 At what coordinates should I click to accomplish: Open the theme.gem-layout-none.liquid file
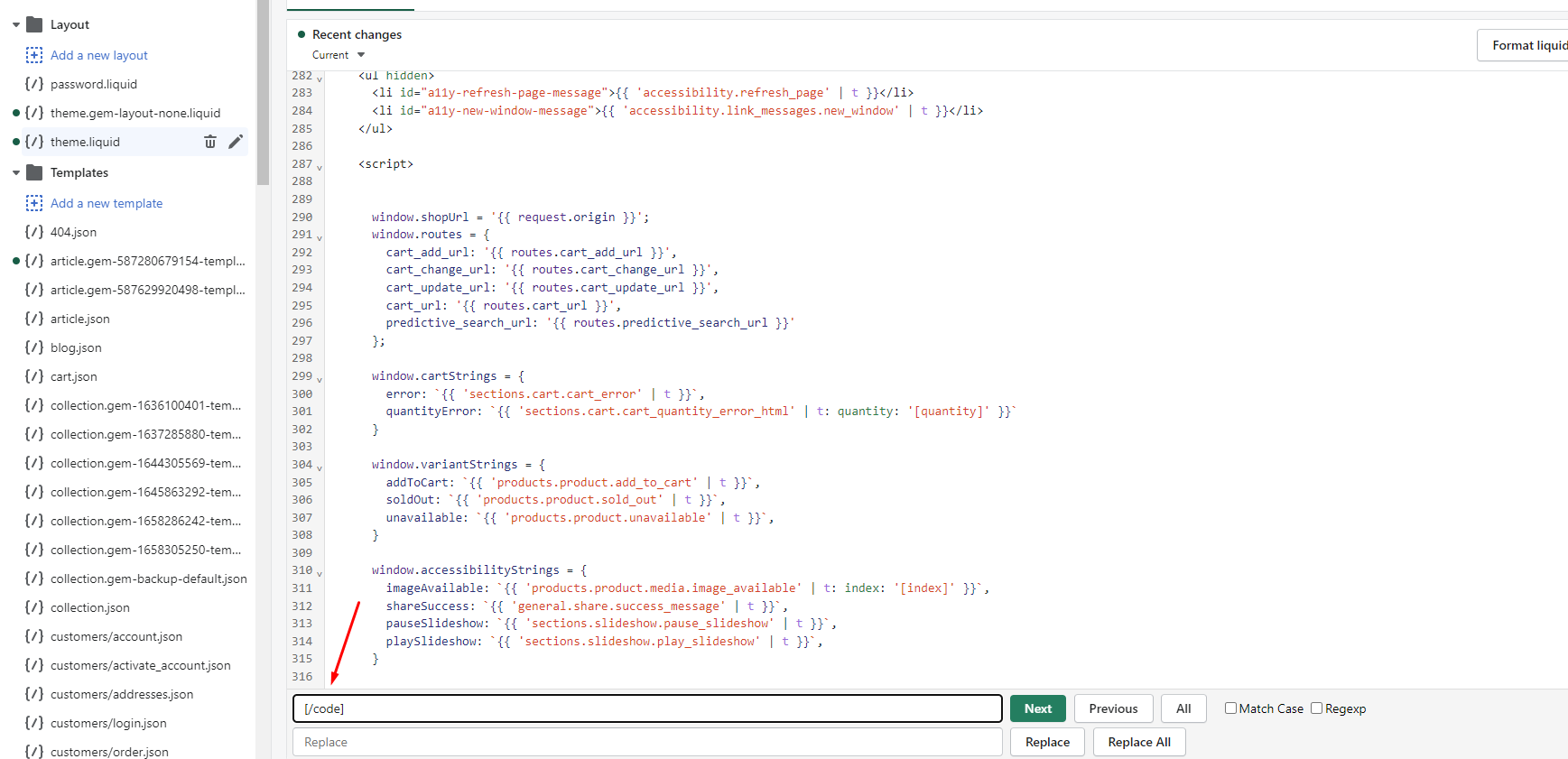click(x=135, y=113)
